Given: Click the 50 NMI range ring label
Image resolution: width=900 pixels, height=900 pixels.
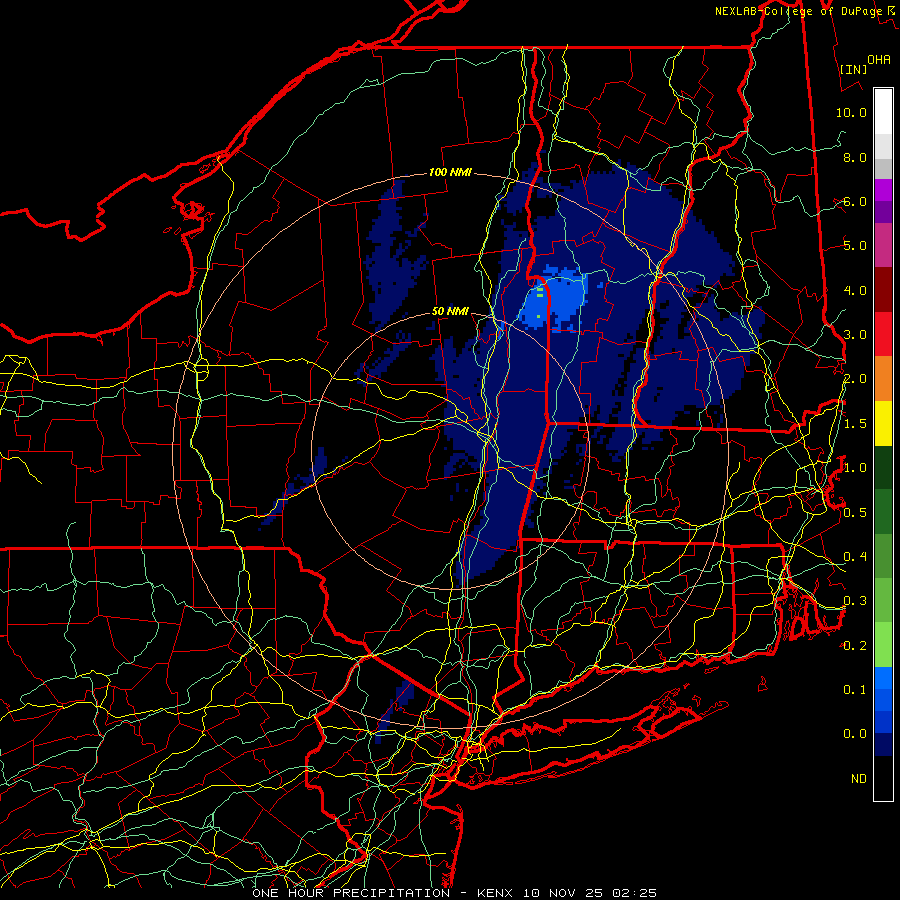Looking at the screenshot, I should coord(450,311).
